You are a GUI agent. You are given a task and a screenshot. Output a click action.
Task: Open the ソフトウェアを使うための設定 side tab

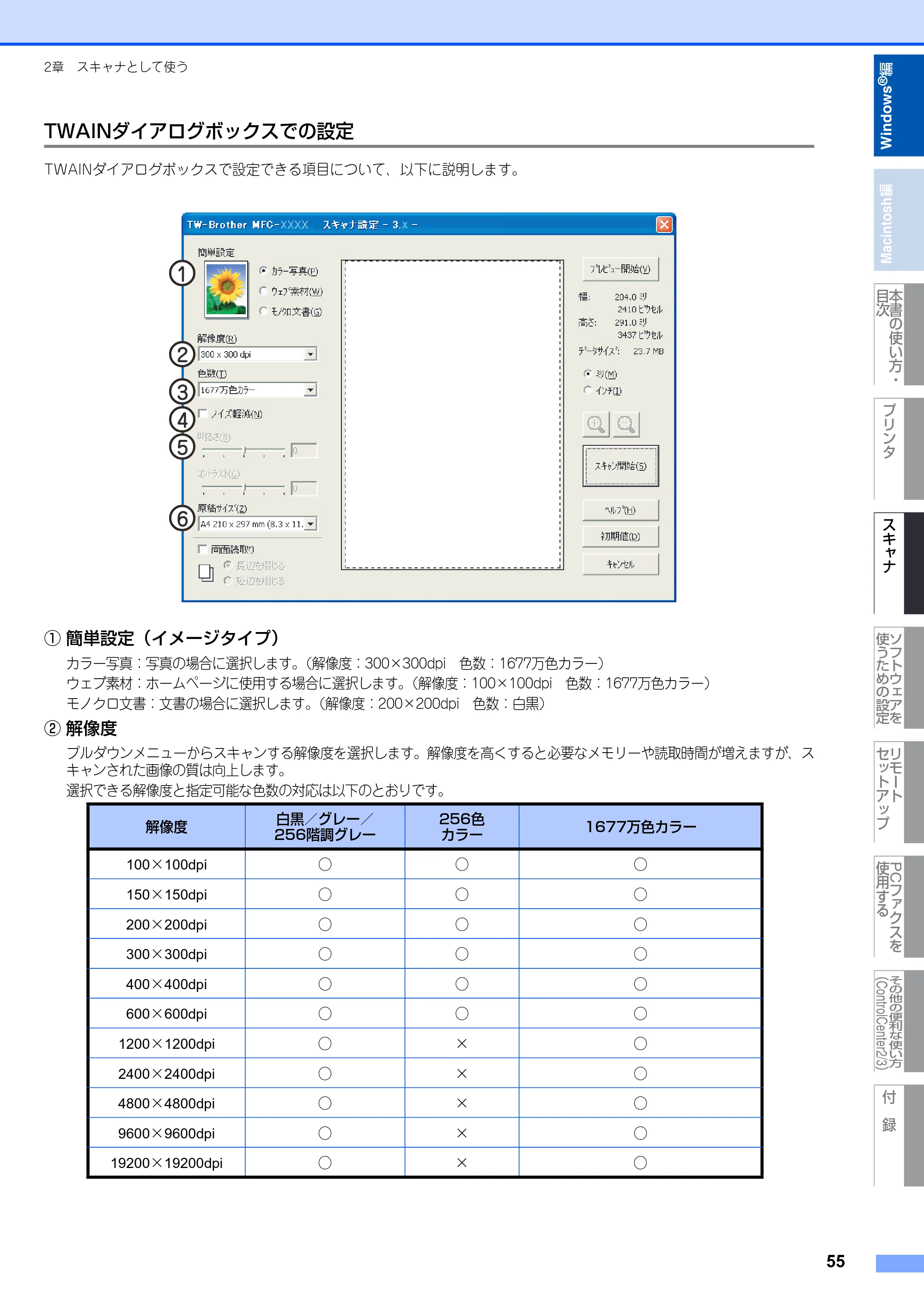(x=899, y=678)
